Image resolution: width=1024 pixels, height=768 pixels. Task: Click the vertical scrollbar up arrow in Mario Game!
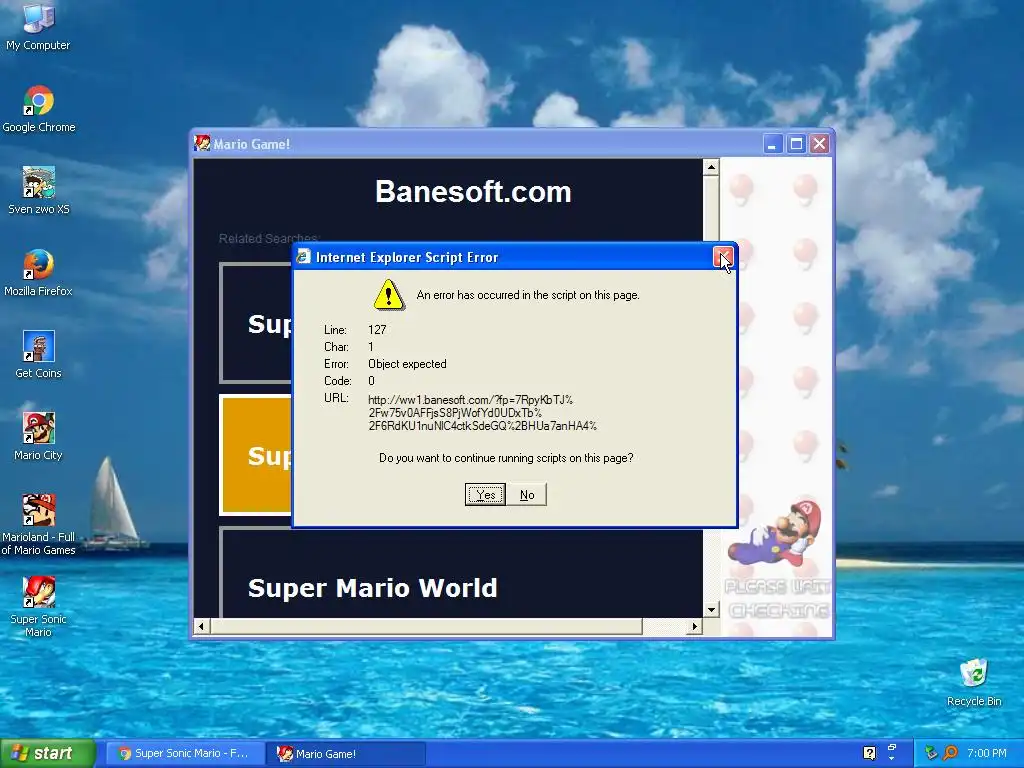(x=711, y=167)
